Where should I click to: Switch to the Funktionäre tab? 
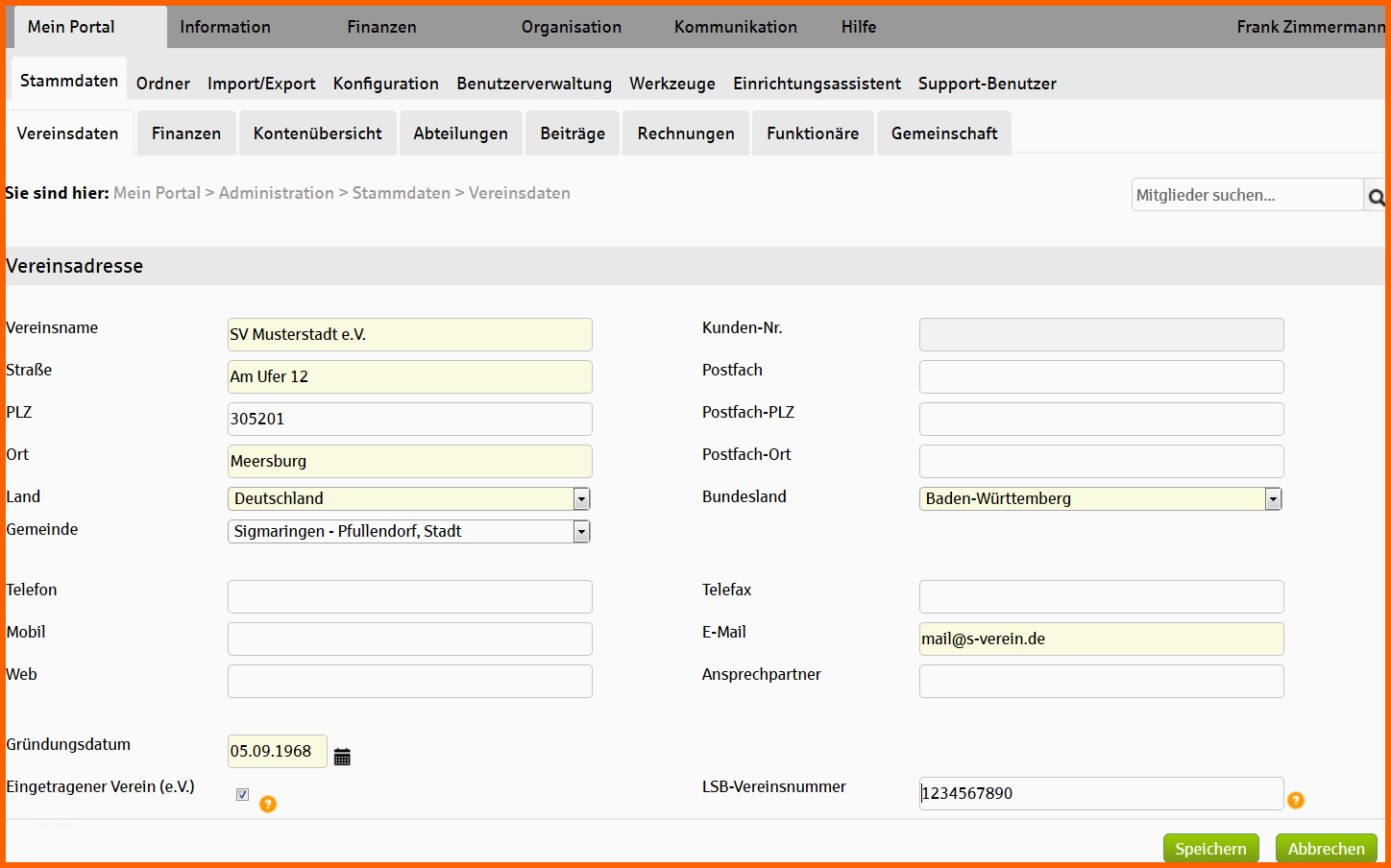pos(813,133)
